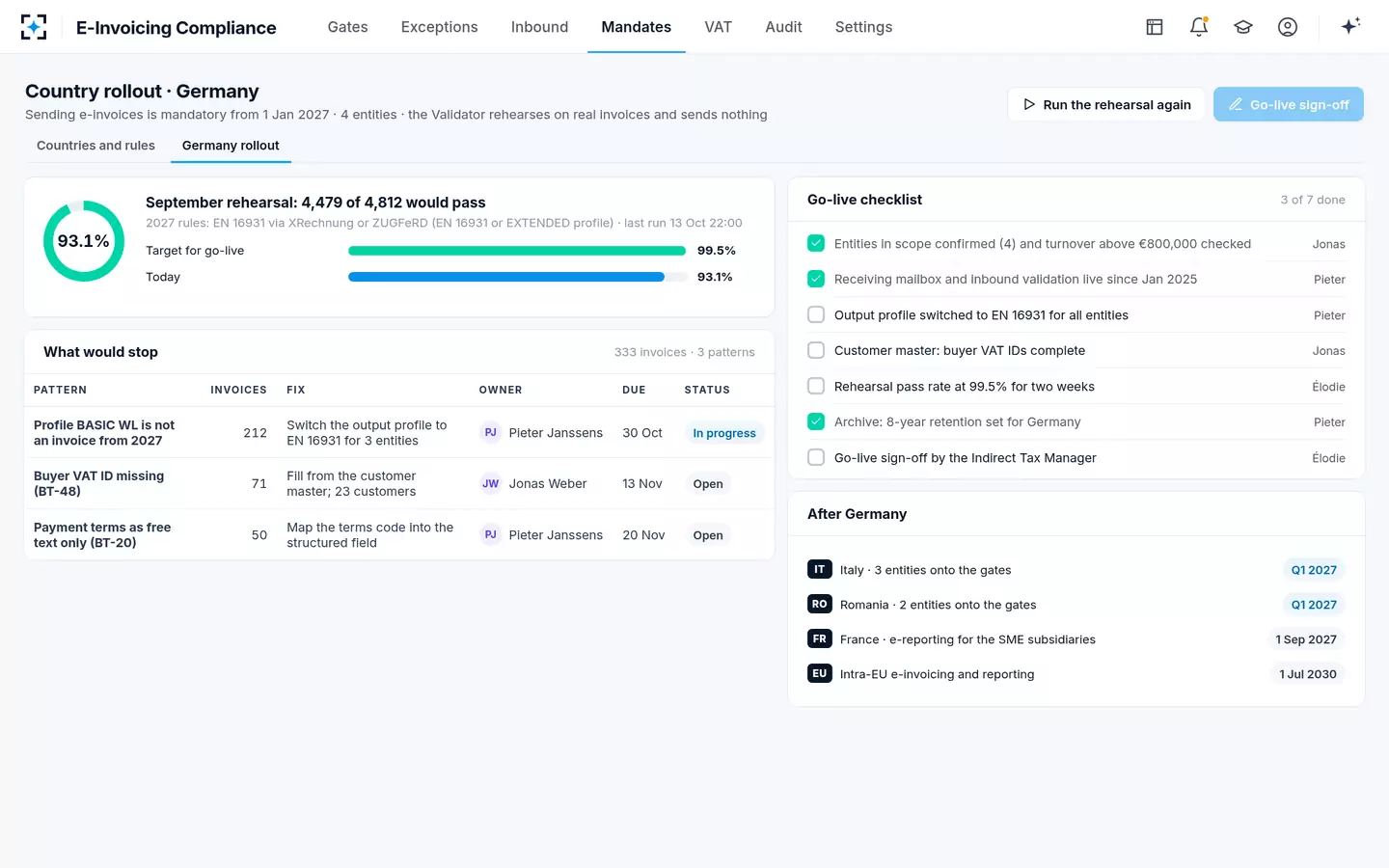Screen dimensions: 1389x868
Task: Click the PJ avatar in the Profile BASIC WL row
Action: coord(491,433)
